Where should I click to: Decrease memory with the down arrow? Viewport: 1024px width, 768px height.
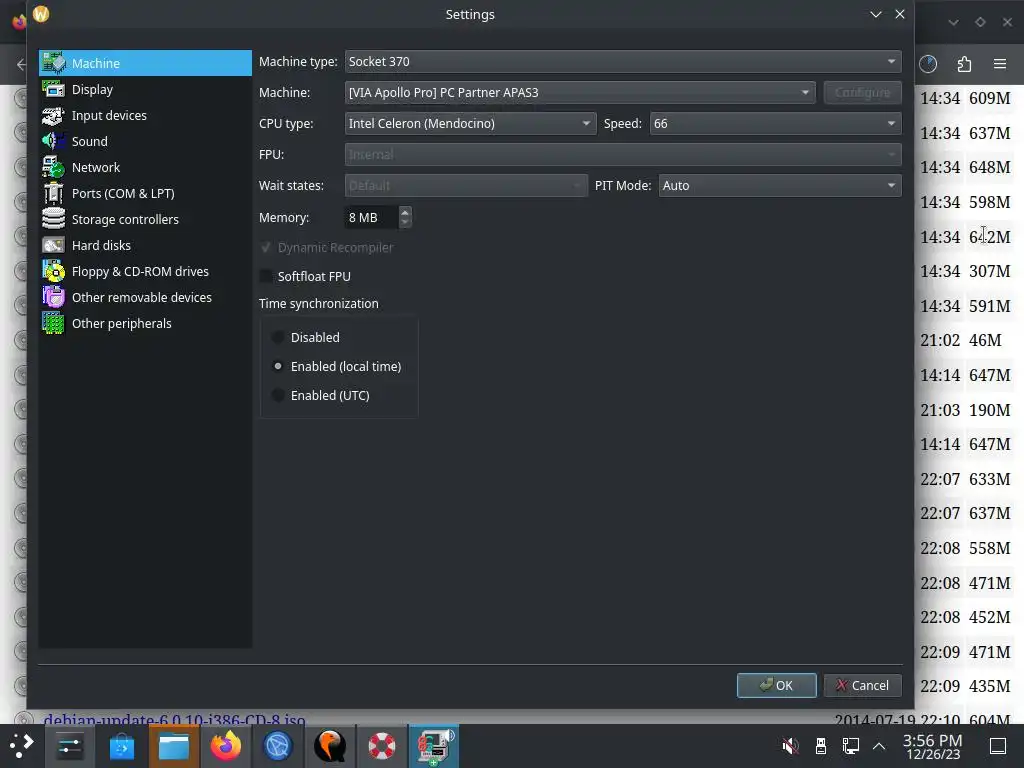(x=405, y=223)
